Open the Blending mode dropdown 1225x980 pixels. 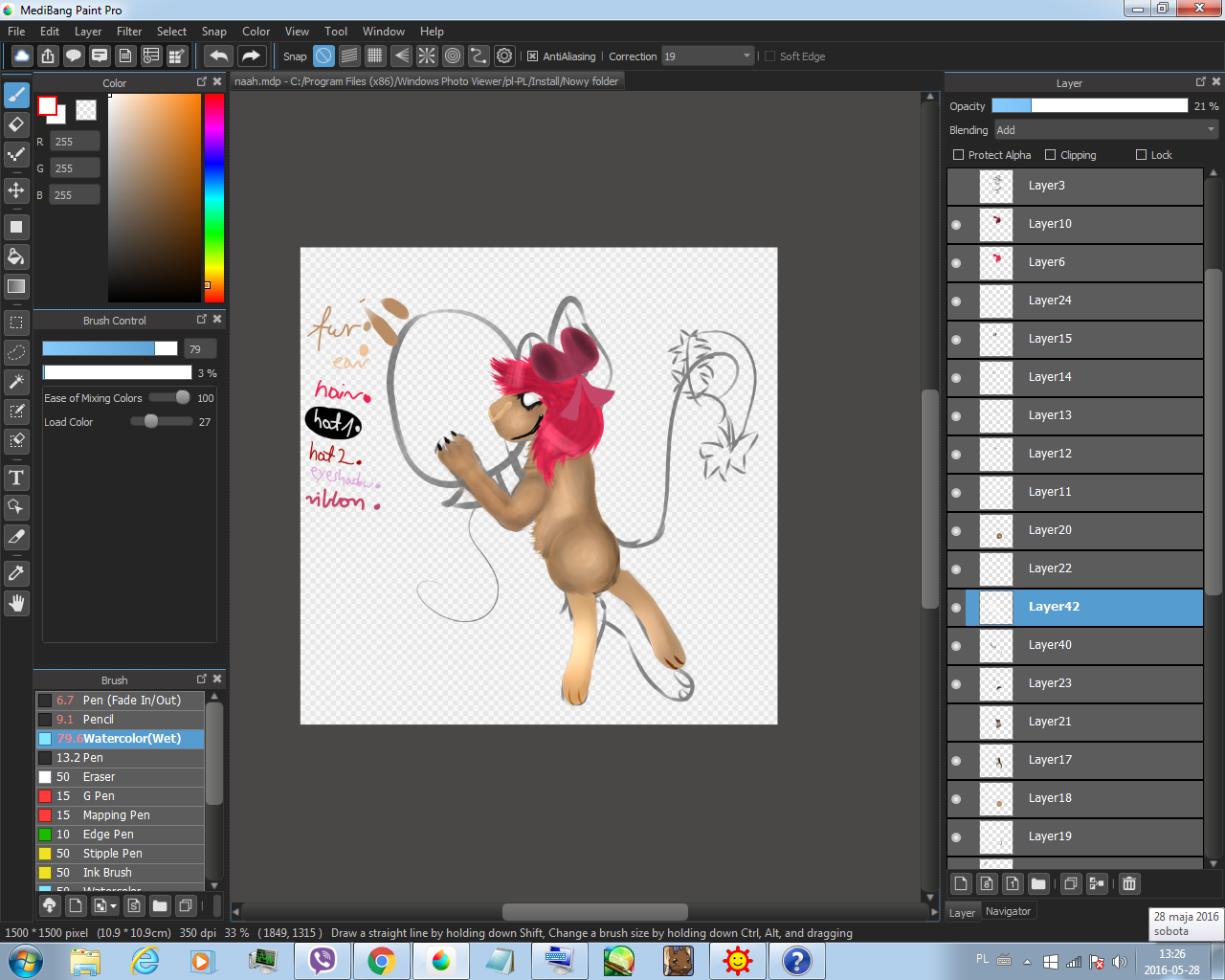pos(1105,130)
